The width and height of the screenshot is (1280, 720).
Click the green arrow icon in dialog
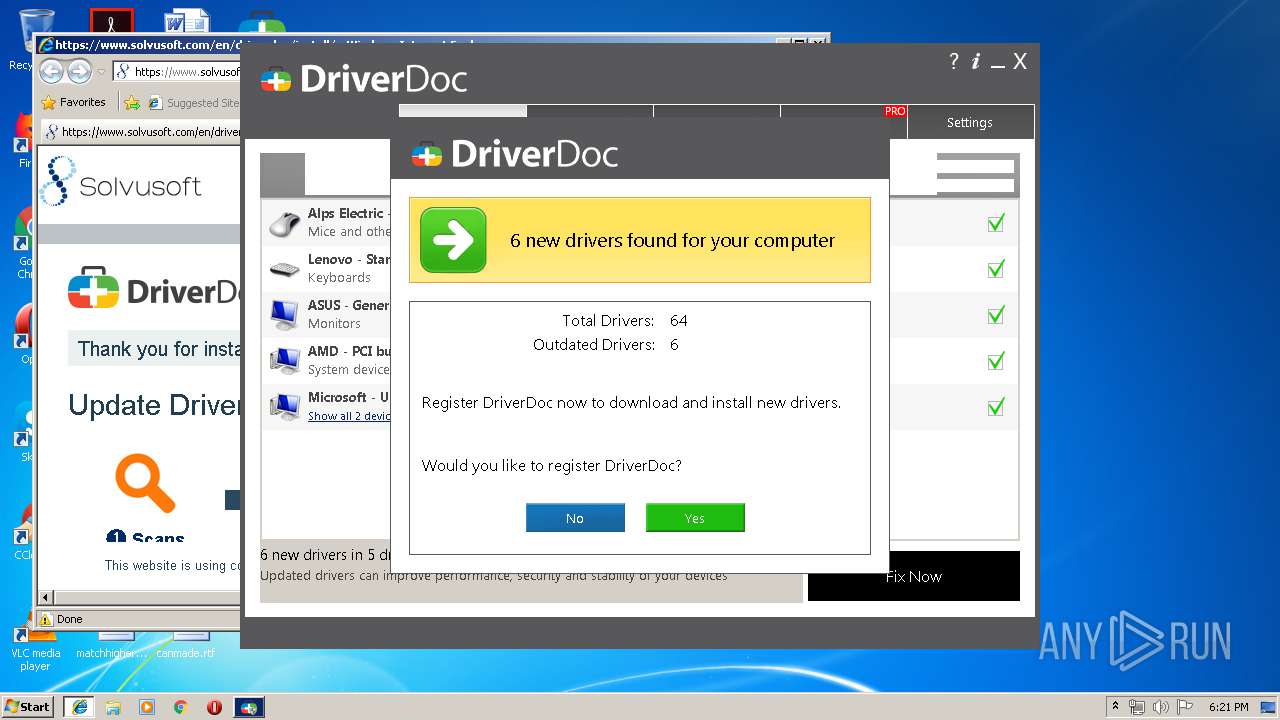453,240
